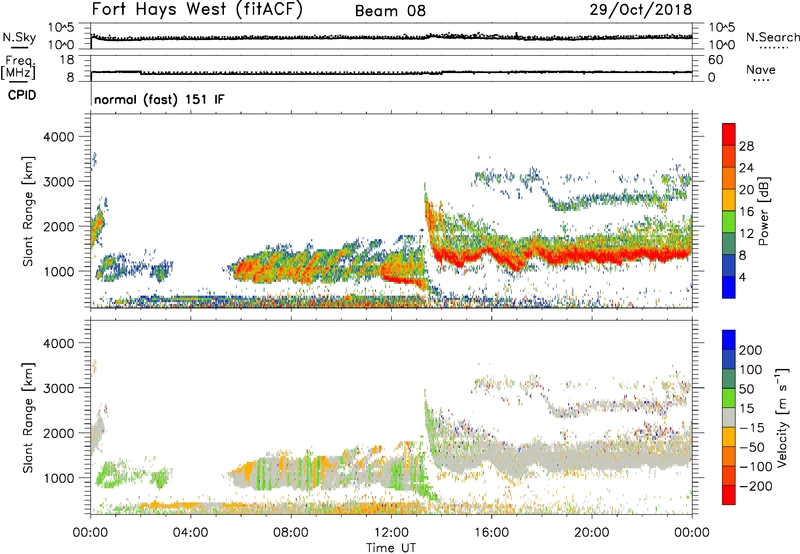Click the '4000' tick in power panel
The image size is (800, 554).
point(59,137)
